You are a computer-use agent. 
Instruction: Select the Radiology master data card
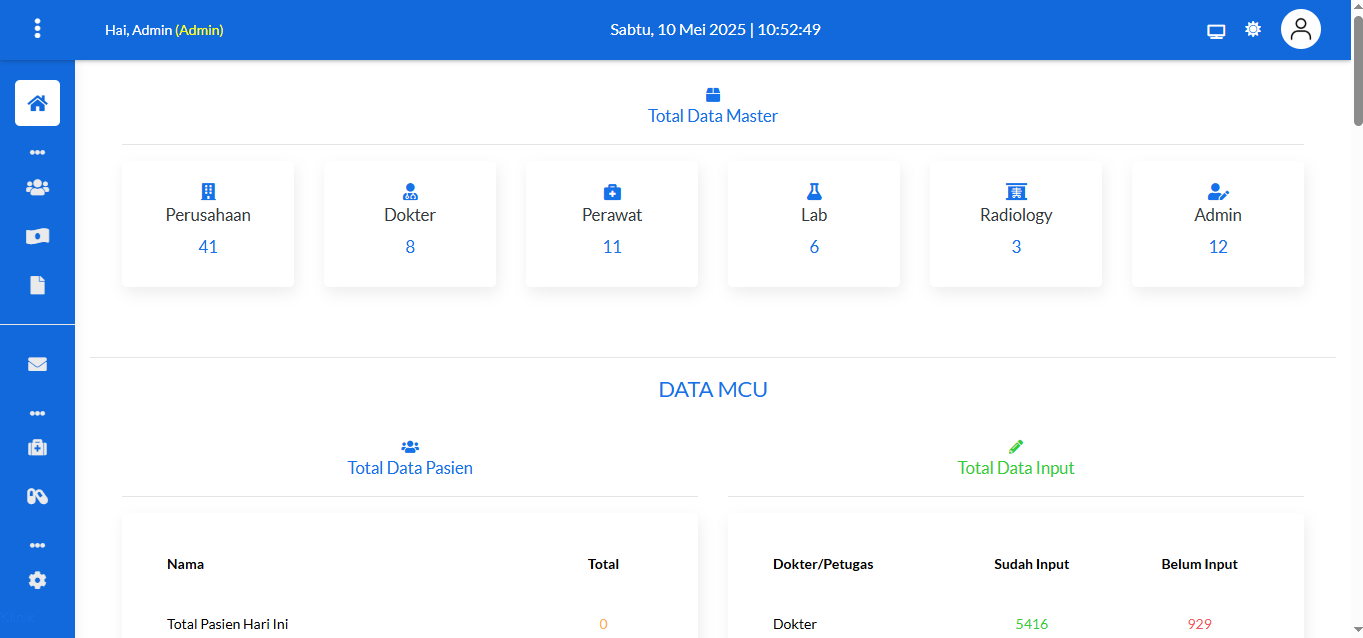pos(1016,225)
